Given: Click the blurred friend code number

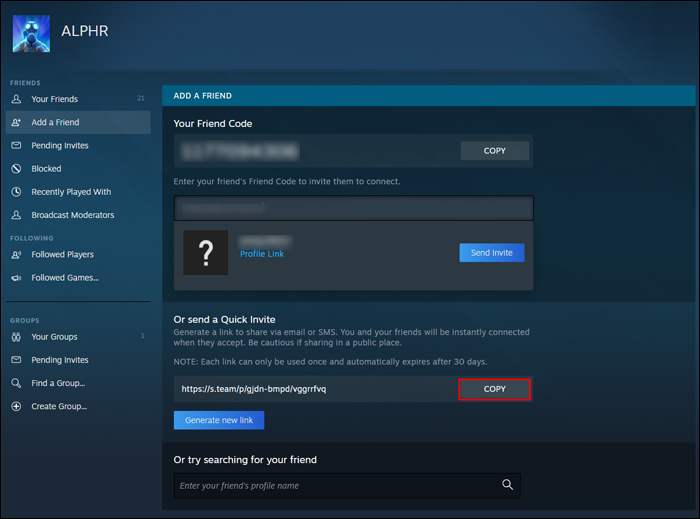Looking at the screenshot, I should point(240,151).
